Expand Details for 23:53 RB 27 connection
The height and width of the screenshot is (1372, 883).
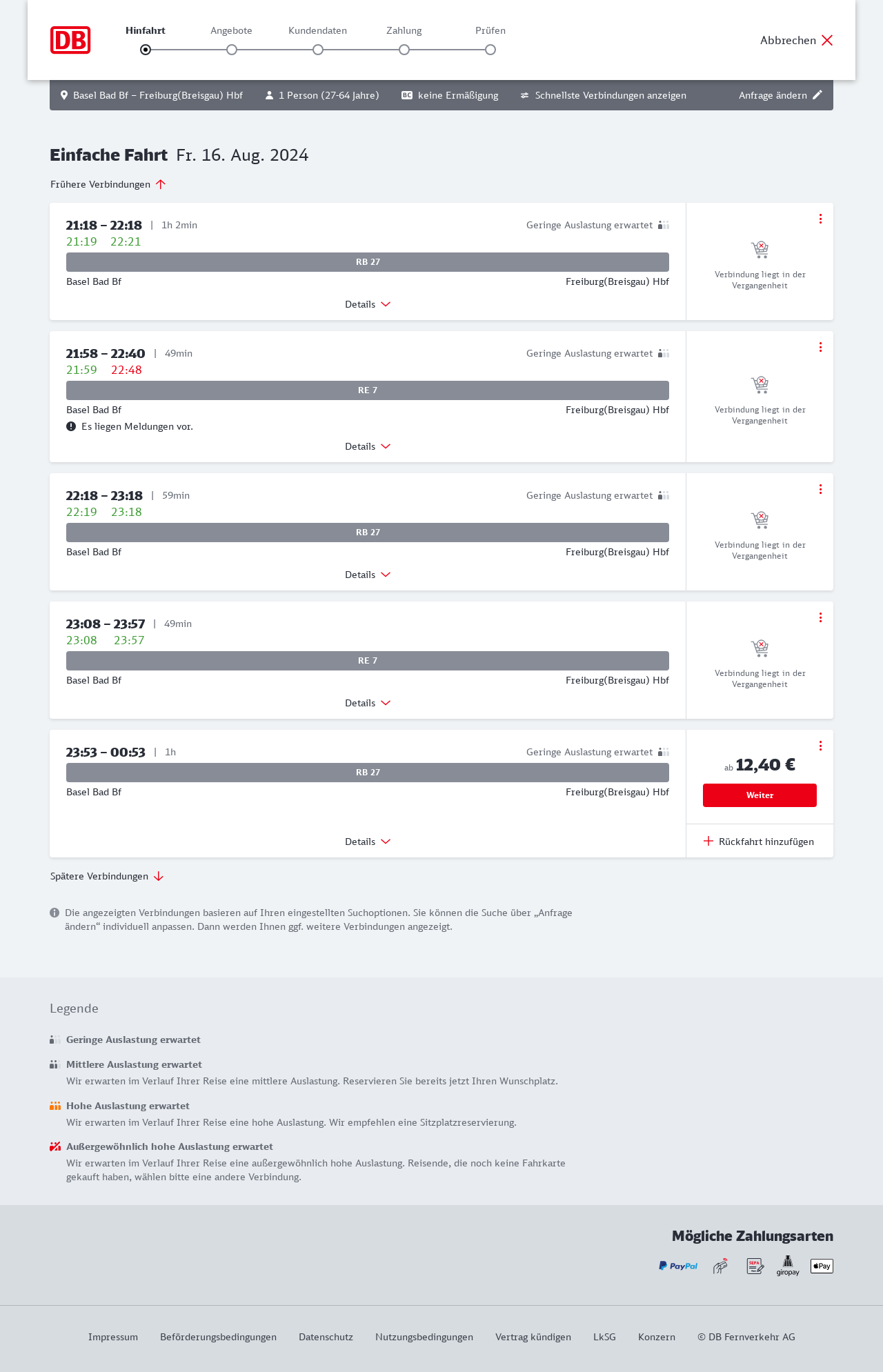[368, 842]
